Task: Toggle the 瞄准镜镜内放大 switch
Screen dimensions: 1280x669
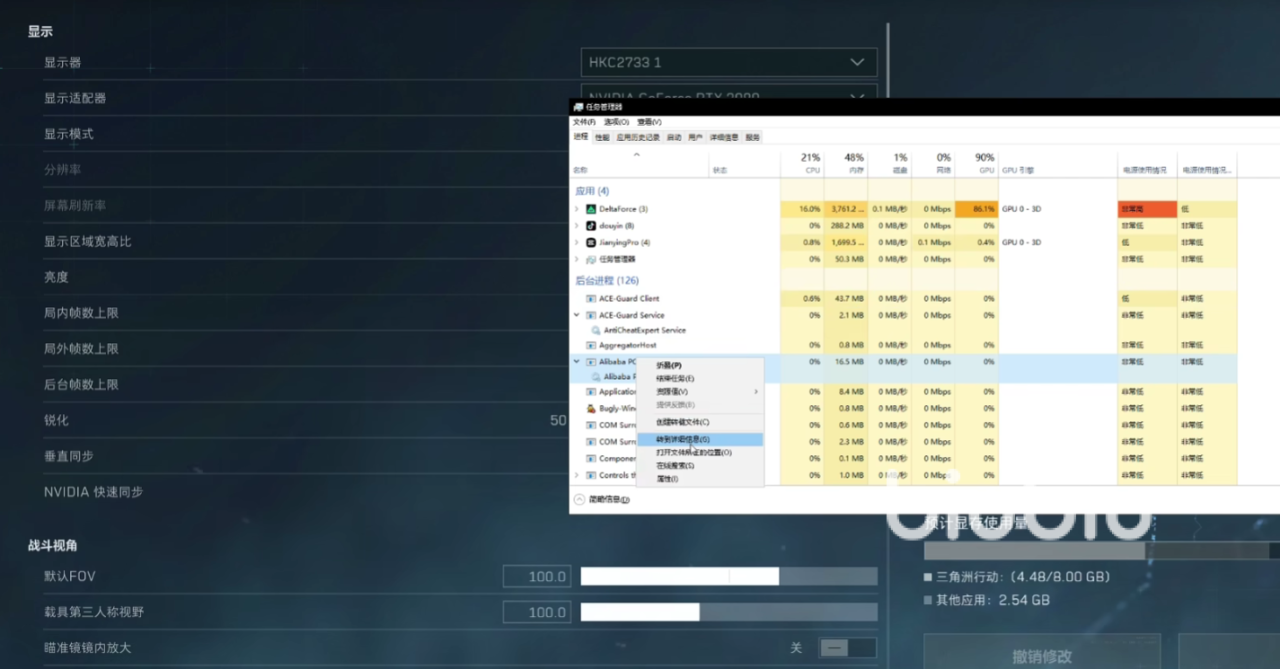Action: click(x=846, y=648)
